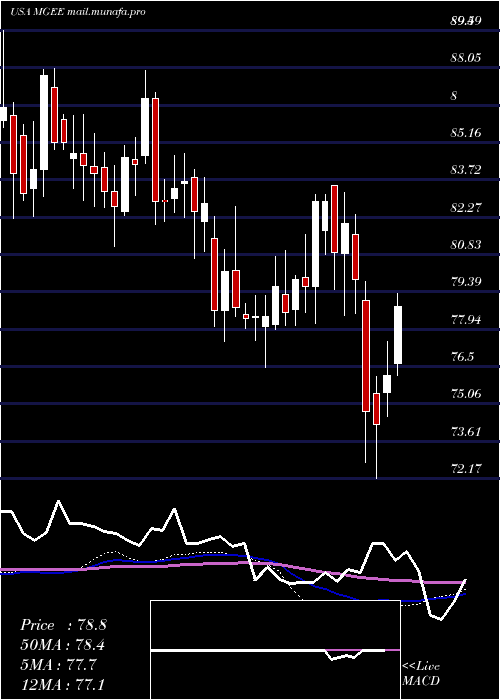Image resolution: width=500 pixels, height=700 pixels.
Task: Click the 79.39 price axis label
Action: 466,282
